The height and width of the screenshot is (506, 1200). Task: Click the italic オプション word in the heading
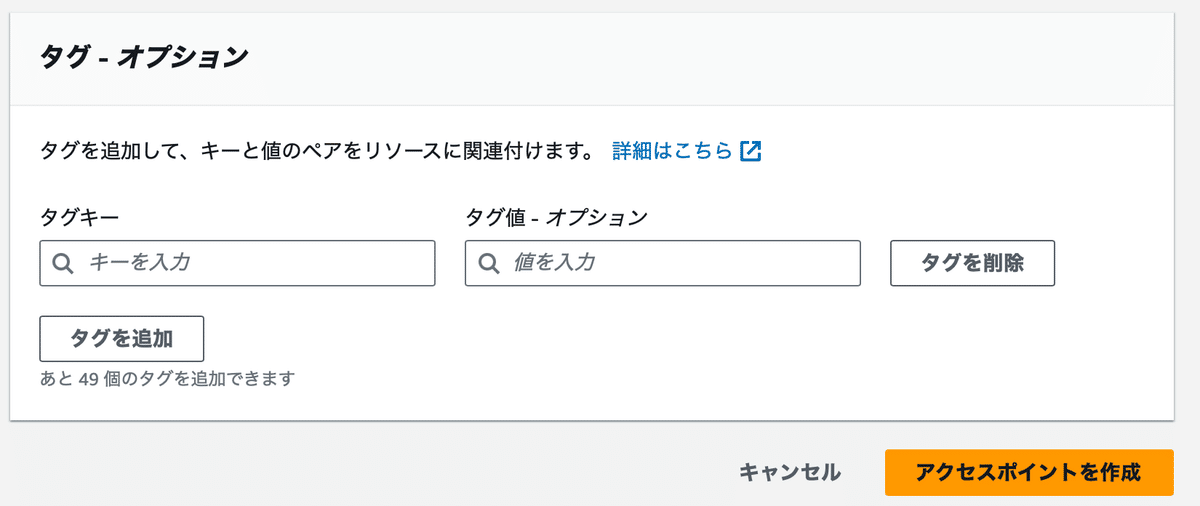[182, 57]
